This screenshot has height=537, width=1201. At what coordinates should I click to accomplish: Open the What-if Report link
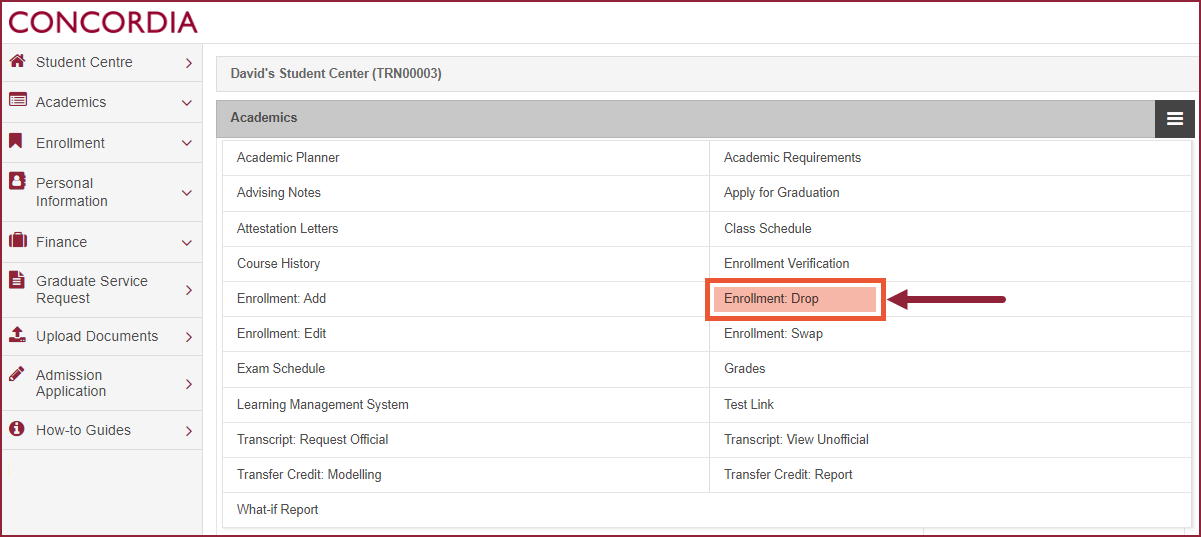277,509
